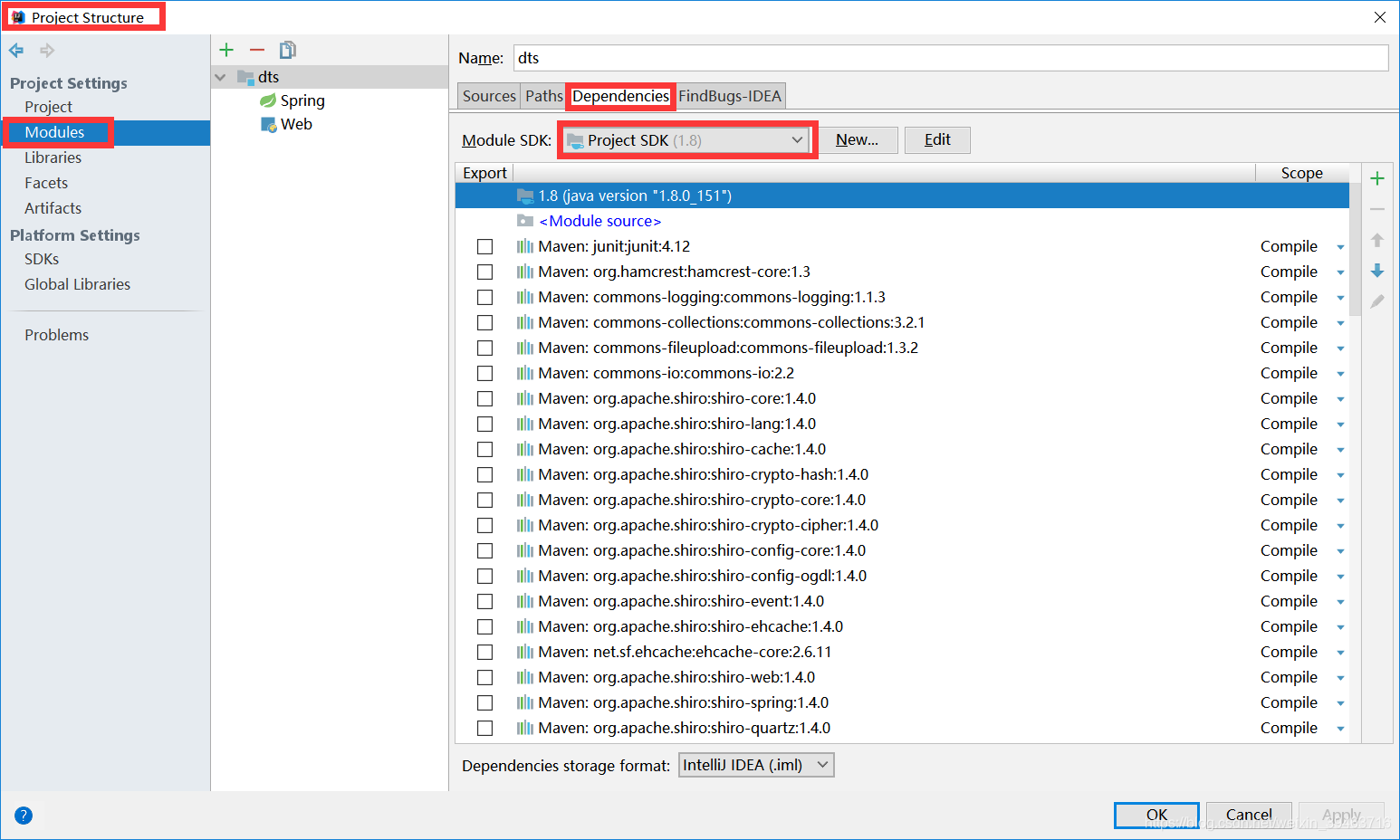This screenshot has width=1400, height=840.
Task: Click the library icon of junit:junit:4.12
Action: click(x=525, y=246)
